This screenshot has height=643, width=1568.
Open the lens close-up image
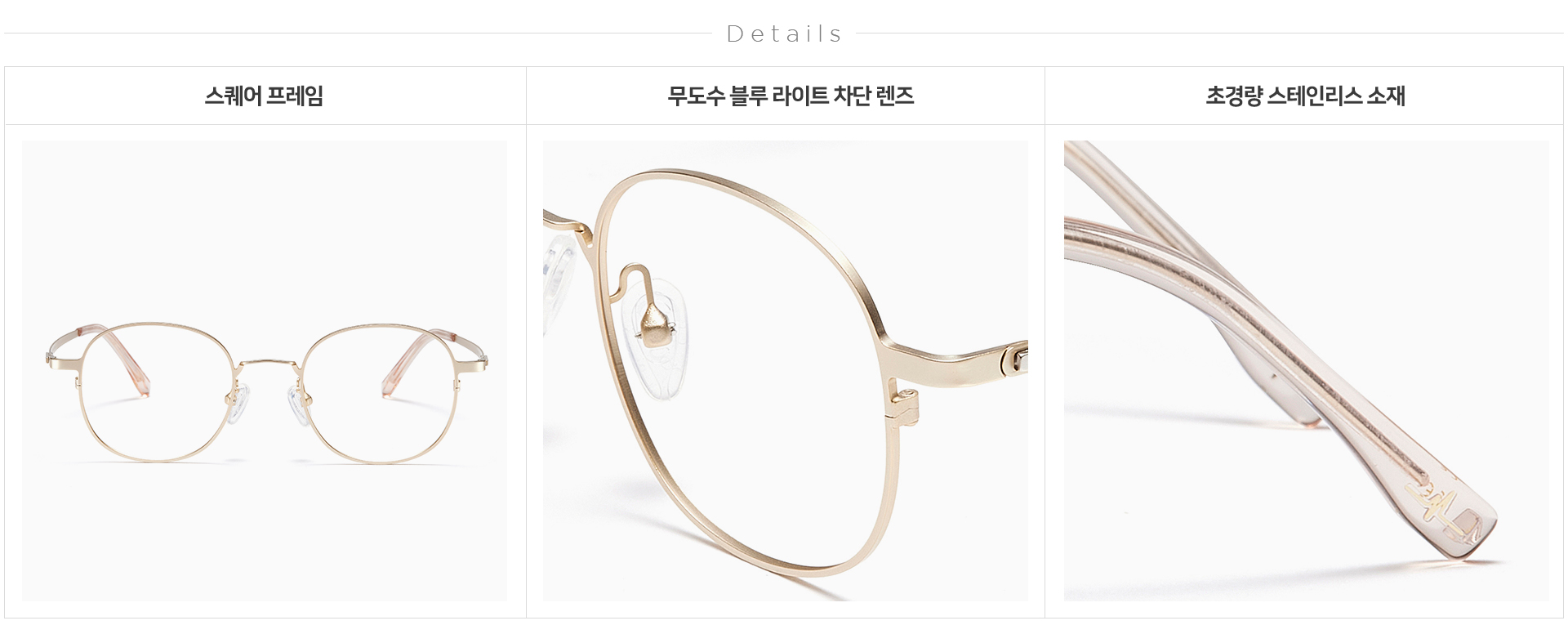(x=786, y=371)
